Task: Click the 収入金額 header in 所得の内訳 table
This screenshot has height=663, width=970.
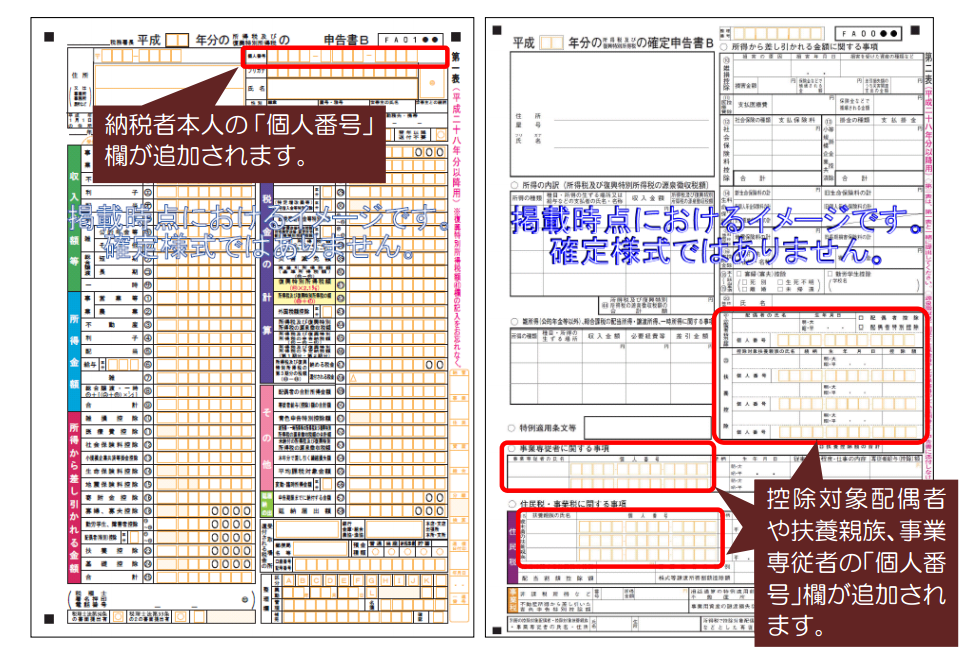Action: coord(648,198)
